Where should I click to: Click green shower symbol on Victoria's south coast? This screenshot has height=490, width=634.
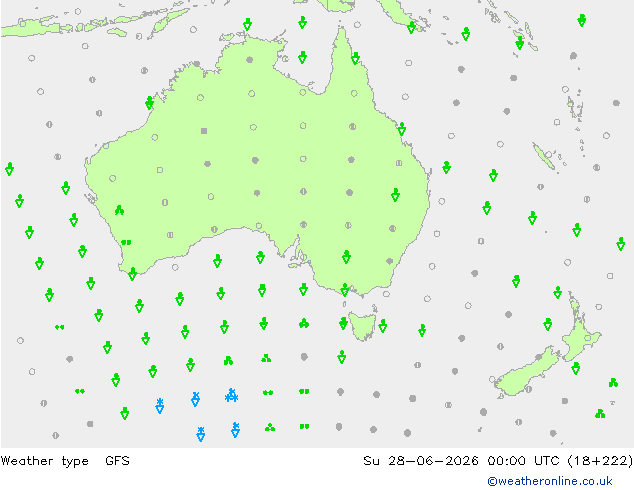[x=344, y=289]
